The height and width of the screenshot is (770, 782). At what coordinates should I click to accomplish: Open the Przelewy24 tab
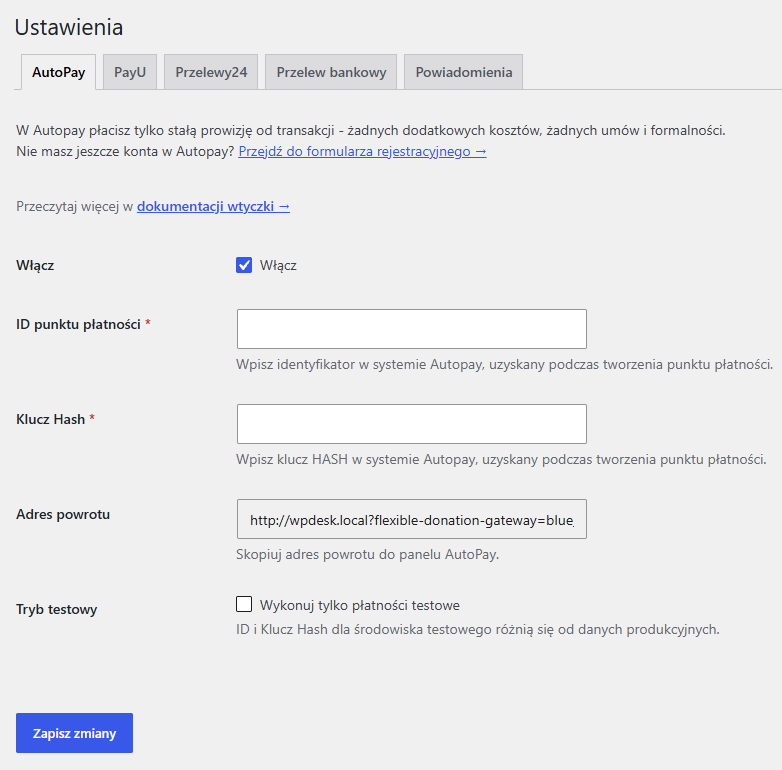211,72
